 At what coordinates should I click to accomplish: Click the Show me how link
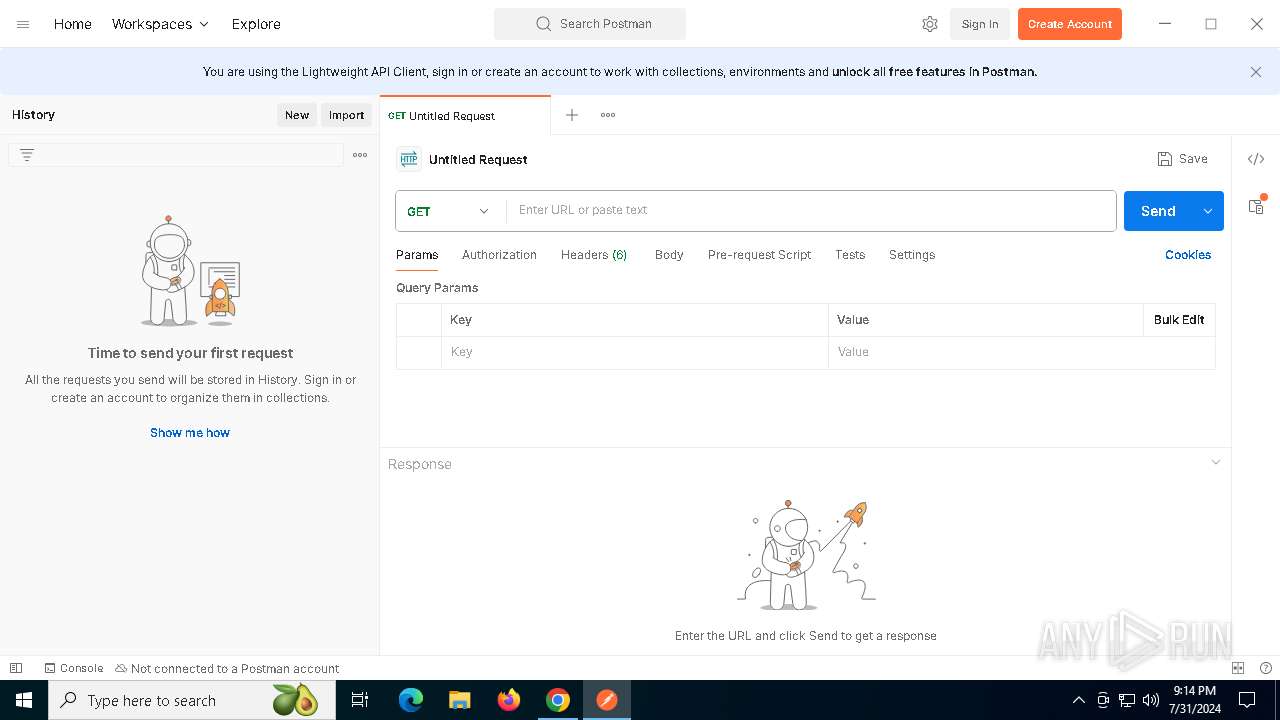tap(190, 433)
